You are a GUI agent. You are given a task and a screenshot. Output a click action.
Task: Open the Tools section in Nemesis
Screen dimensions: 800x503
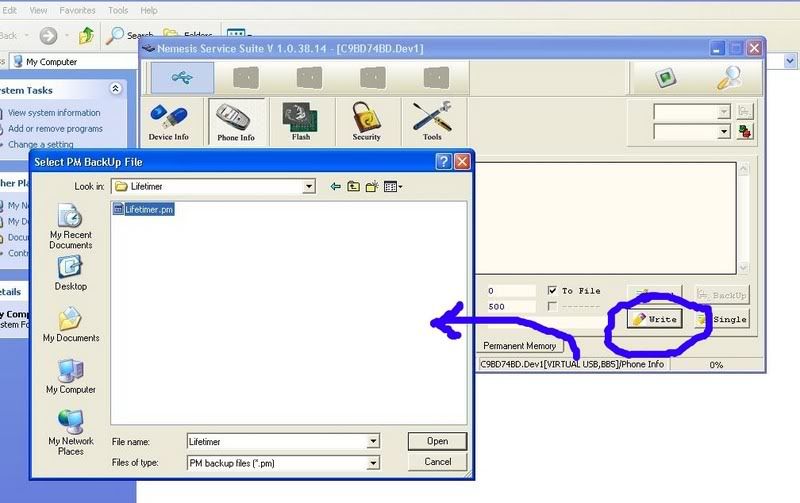(432, 122)
